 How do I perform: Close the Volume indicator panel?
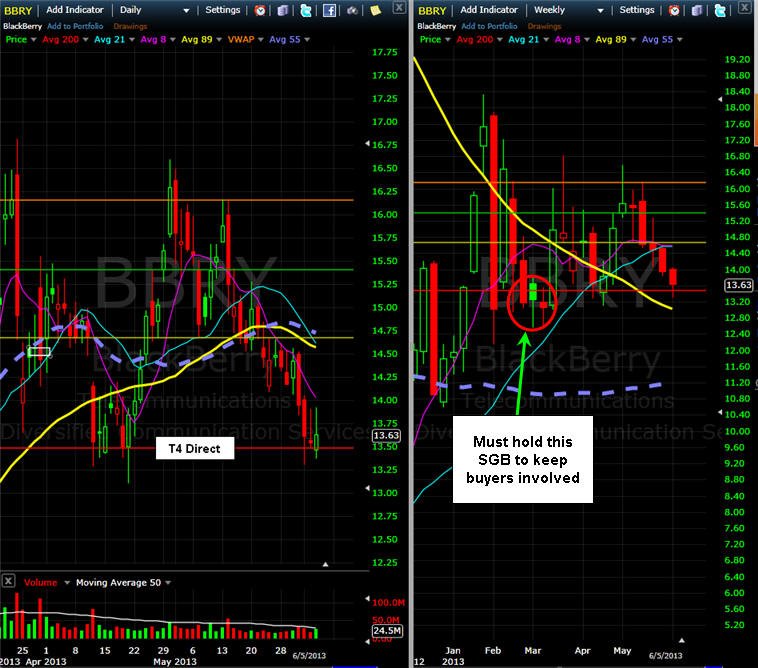click(8, 581)
